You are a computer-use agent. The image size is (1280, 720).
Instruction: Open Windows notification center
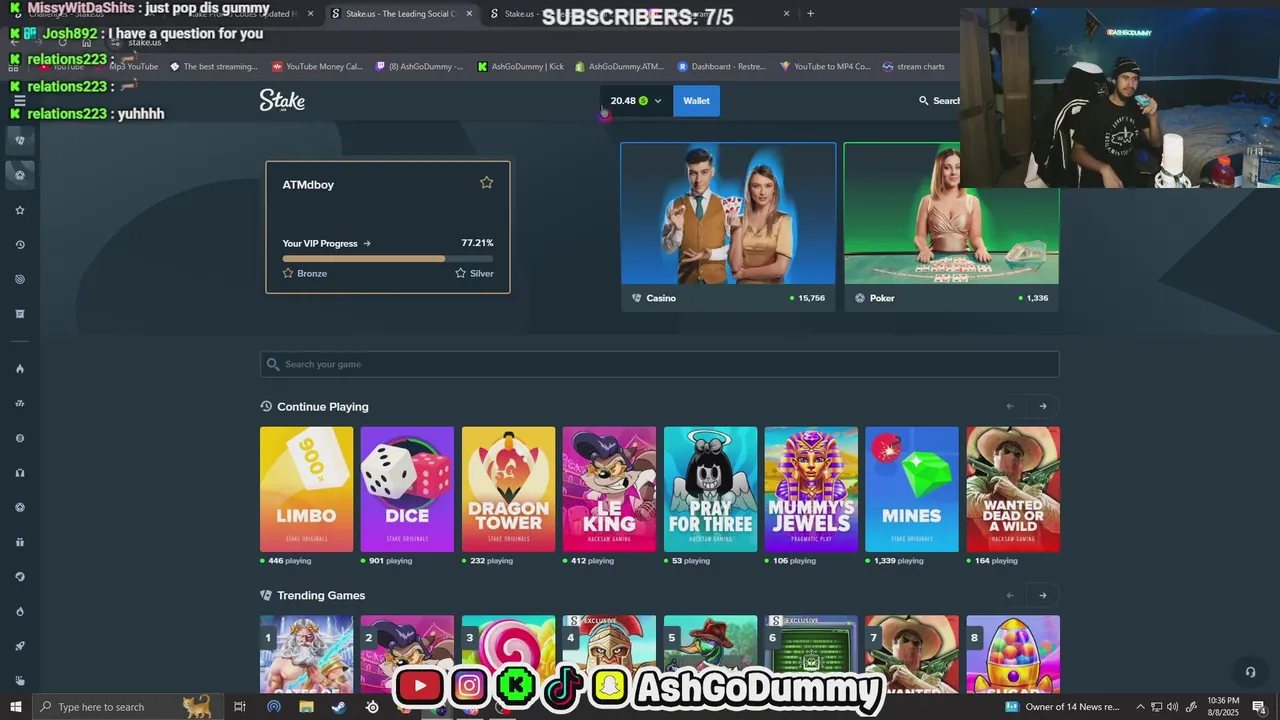pyautogui.click(x=1259, y=707)
